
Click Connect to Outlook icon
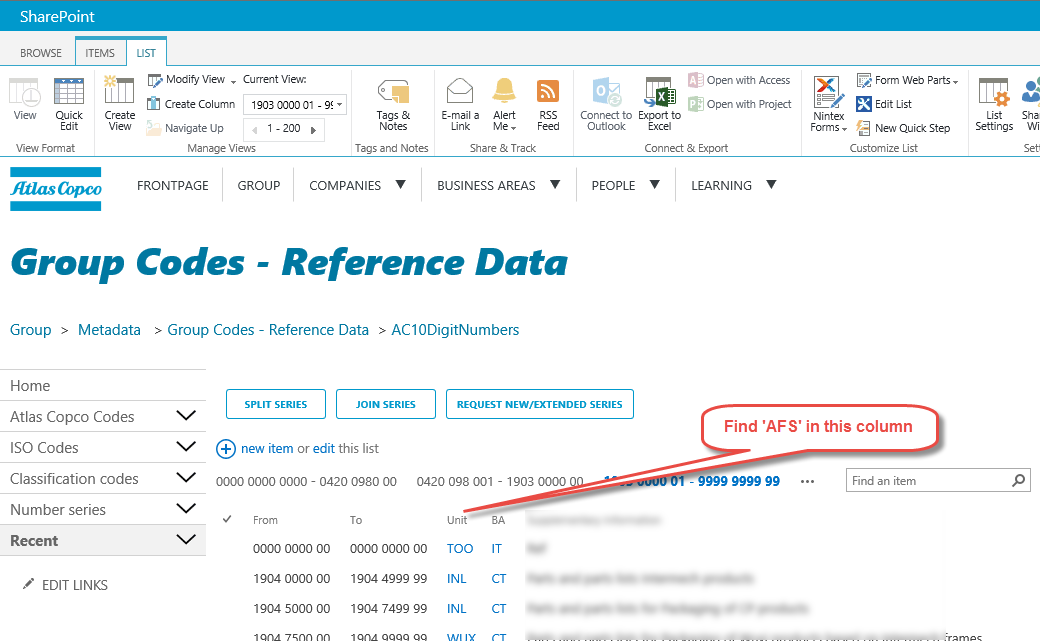606,104
